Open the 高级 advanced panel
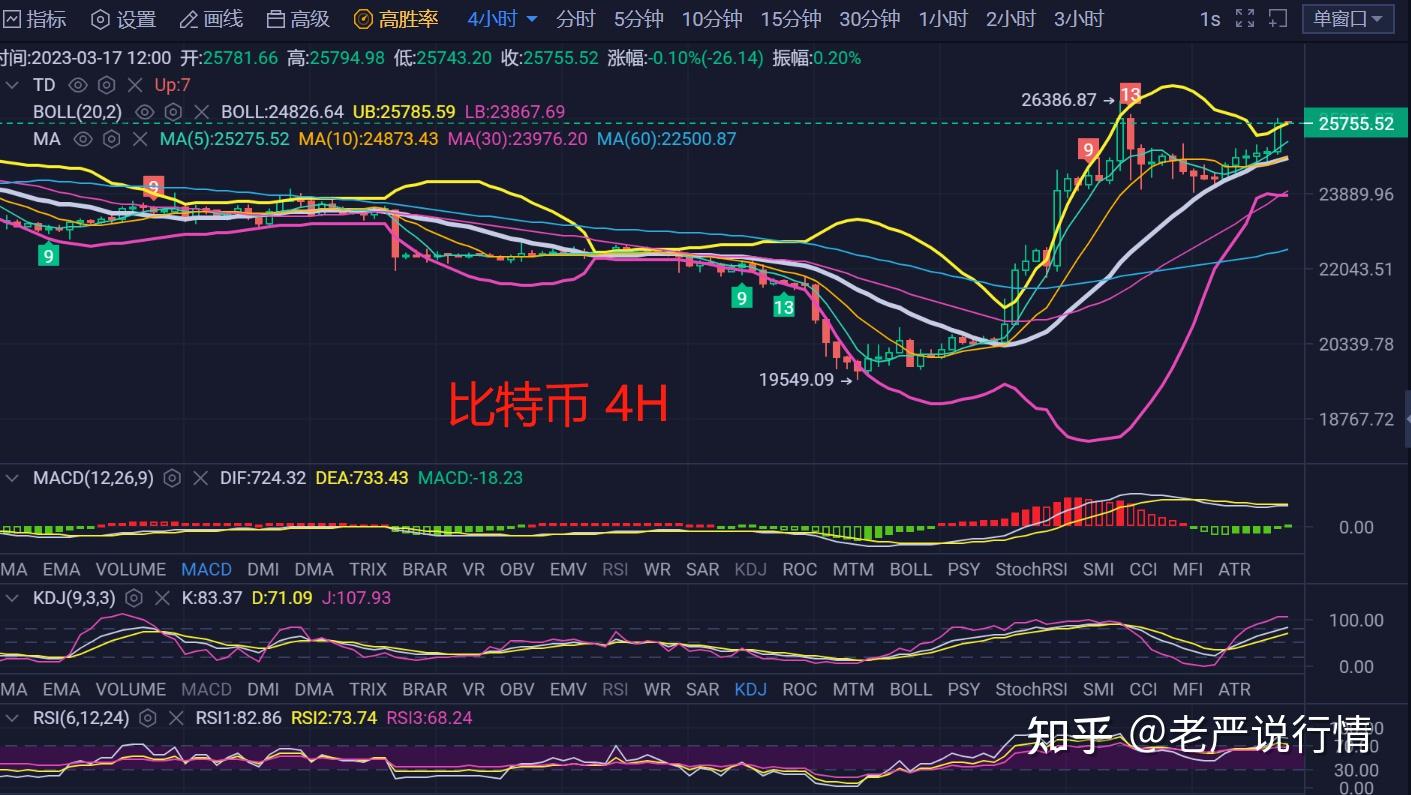Image resolution: width=1411 pixels, height=795 pixels. [x=297, y=18]
